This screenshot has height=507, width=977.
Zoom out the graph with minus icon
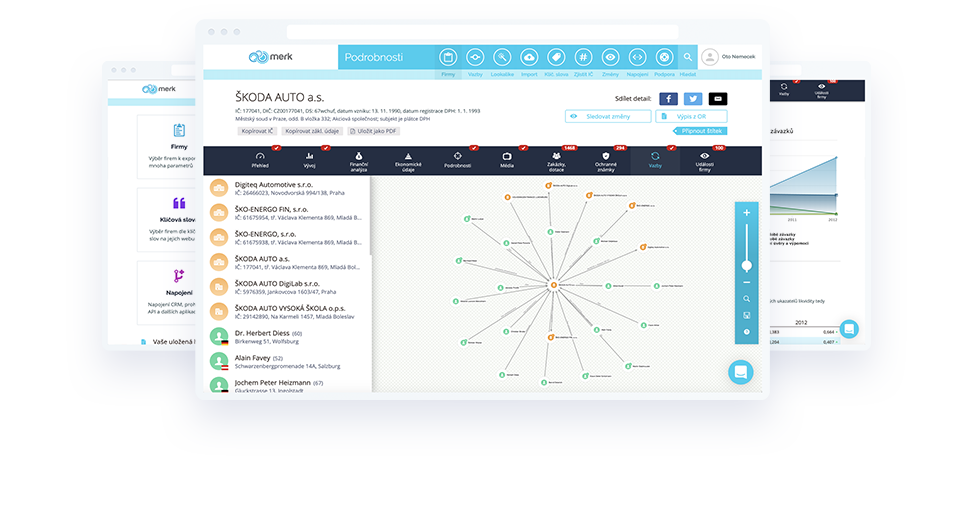(x=746, y=283)
